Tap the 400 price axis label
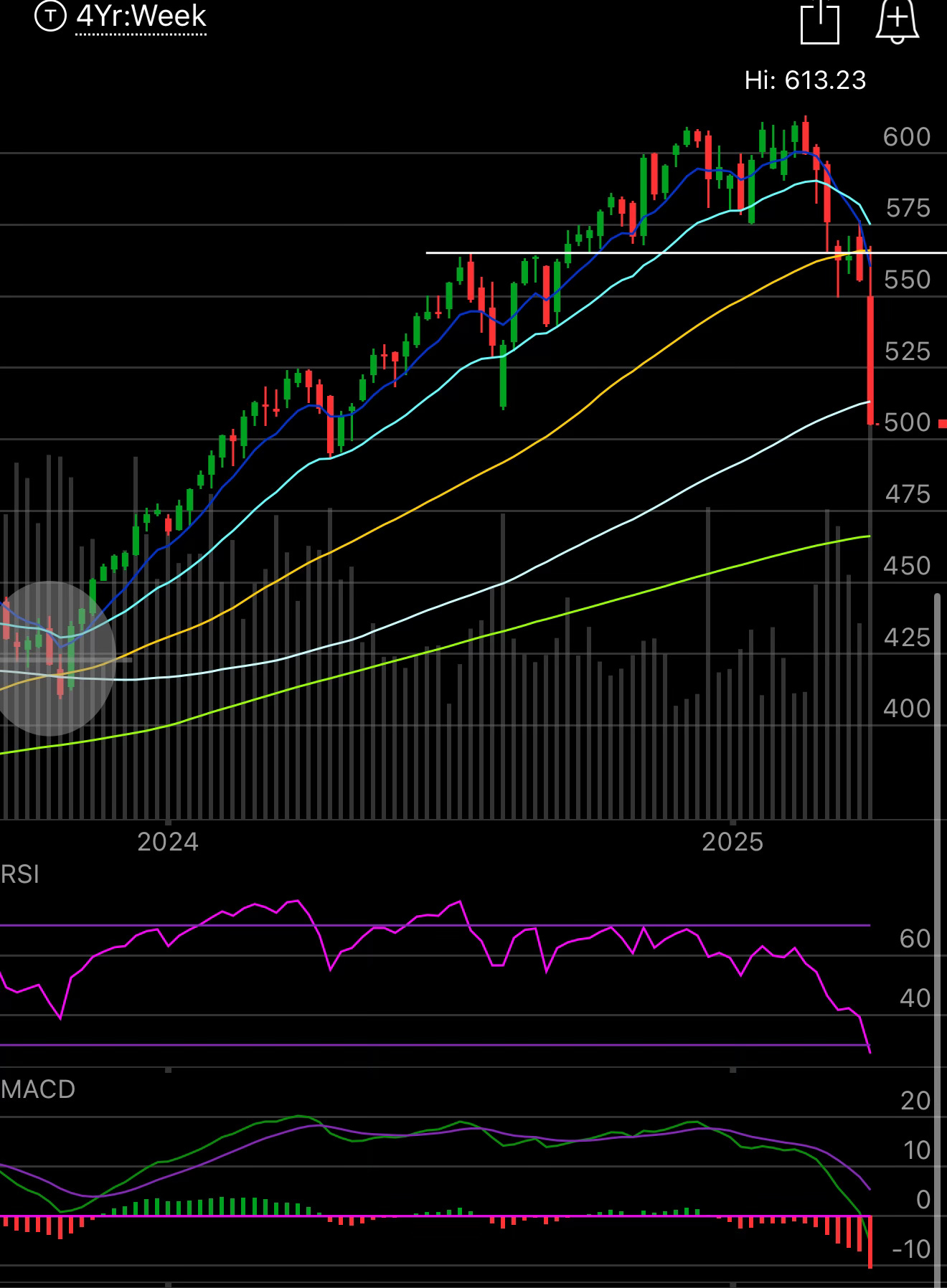Image resolution: width=947 pixels, height=1288 pixels. pyautogui.click(x=908, y=709)
